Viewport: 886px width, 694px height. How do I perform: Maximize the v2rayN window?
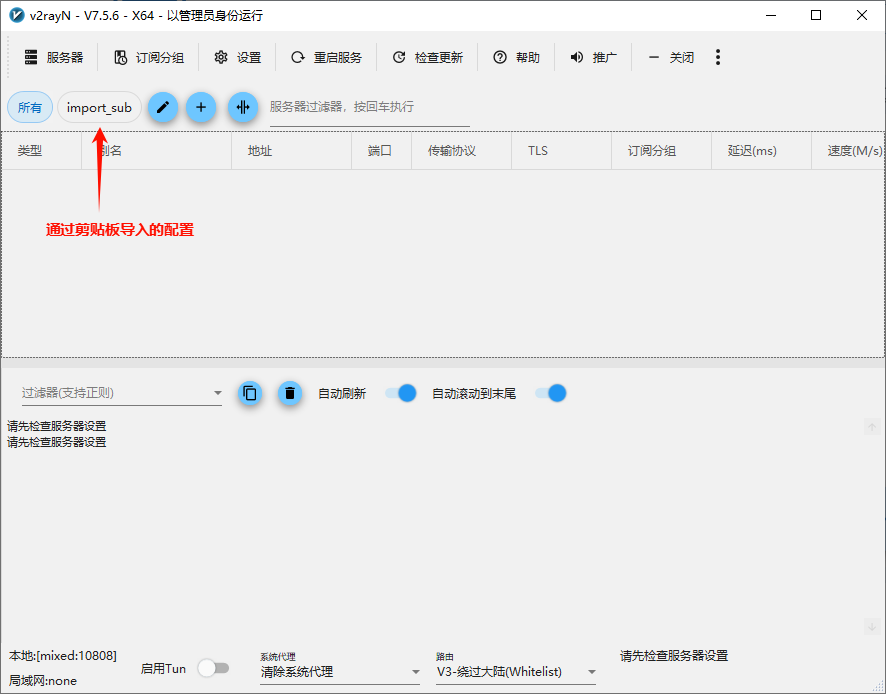click(816, 15)
